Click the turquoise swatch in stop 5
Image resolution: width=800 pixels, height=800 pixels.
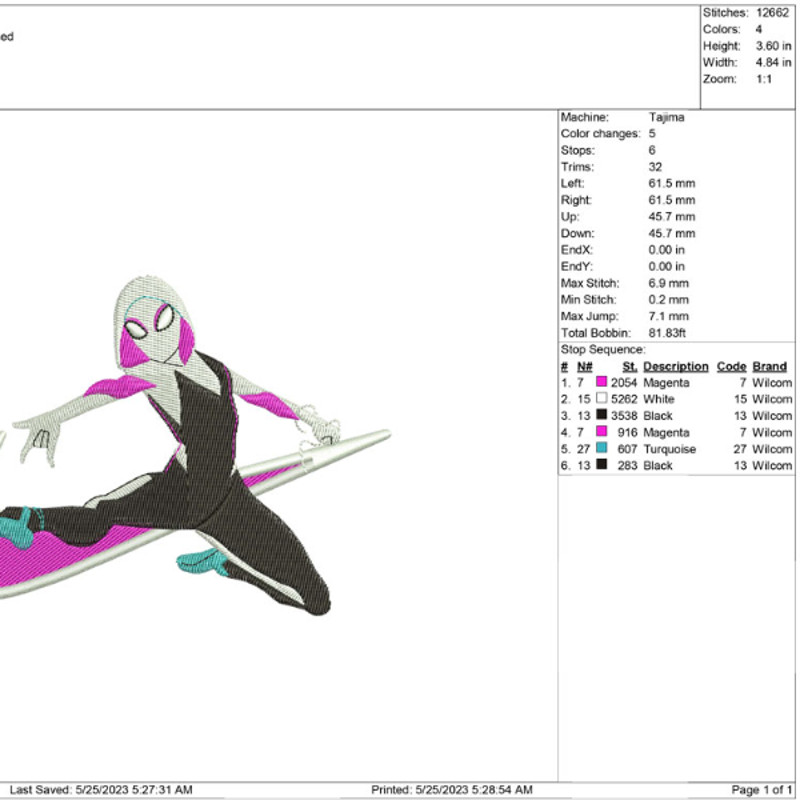[x=602, y=450]
